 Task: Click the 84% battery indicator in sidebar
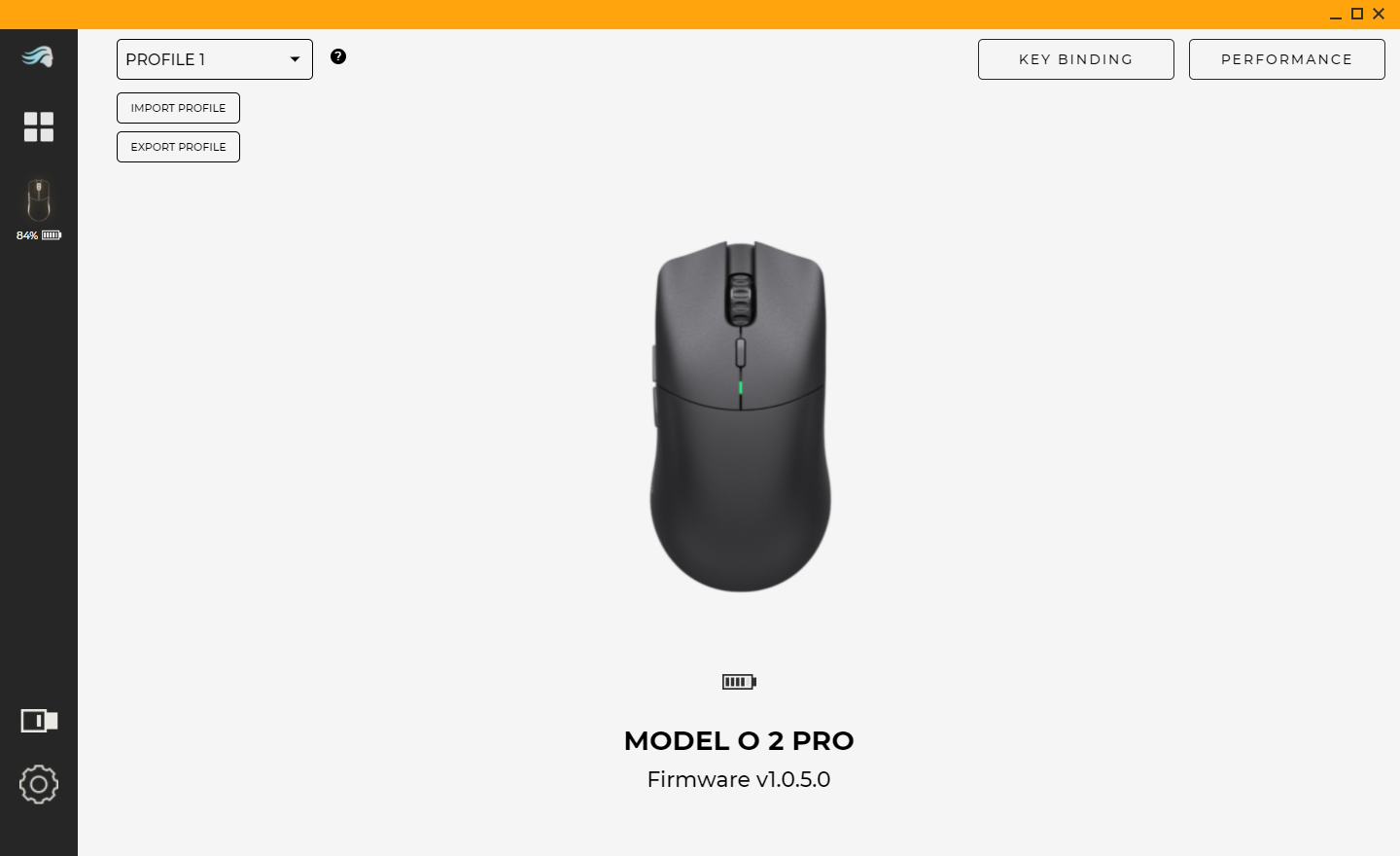click(x=39, y=235)
